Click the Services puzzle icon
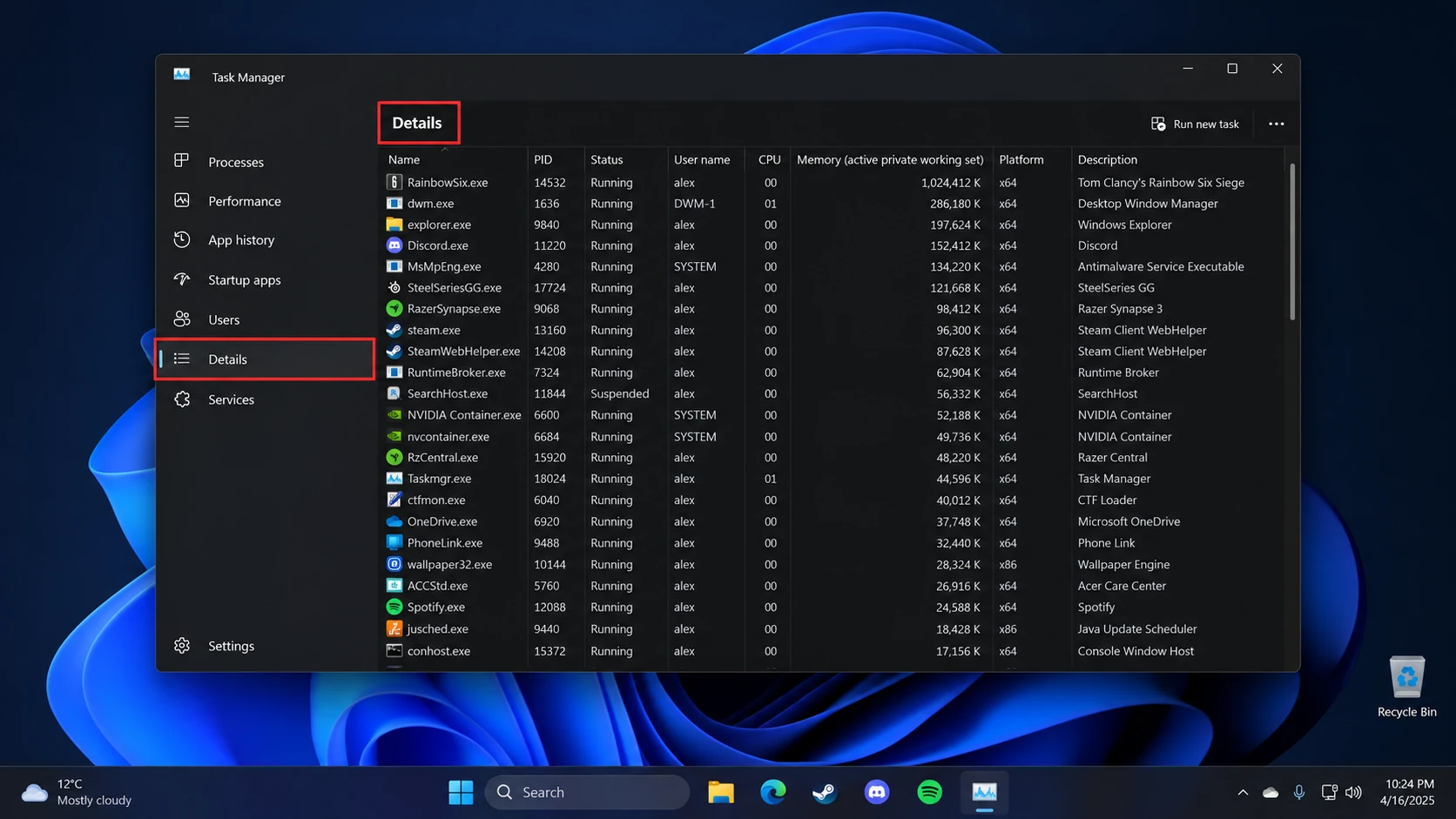The image size is (1456, 819). click(181, 399)
